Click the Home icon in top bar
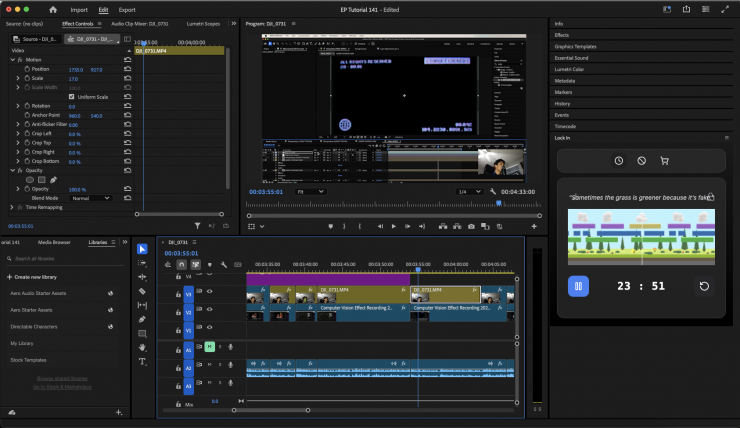740x428 pixels. click(52, 9)
